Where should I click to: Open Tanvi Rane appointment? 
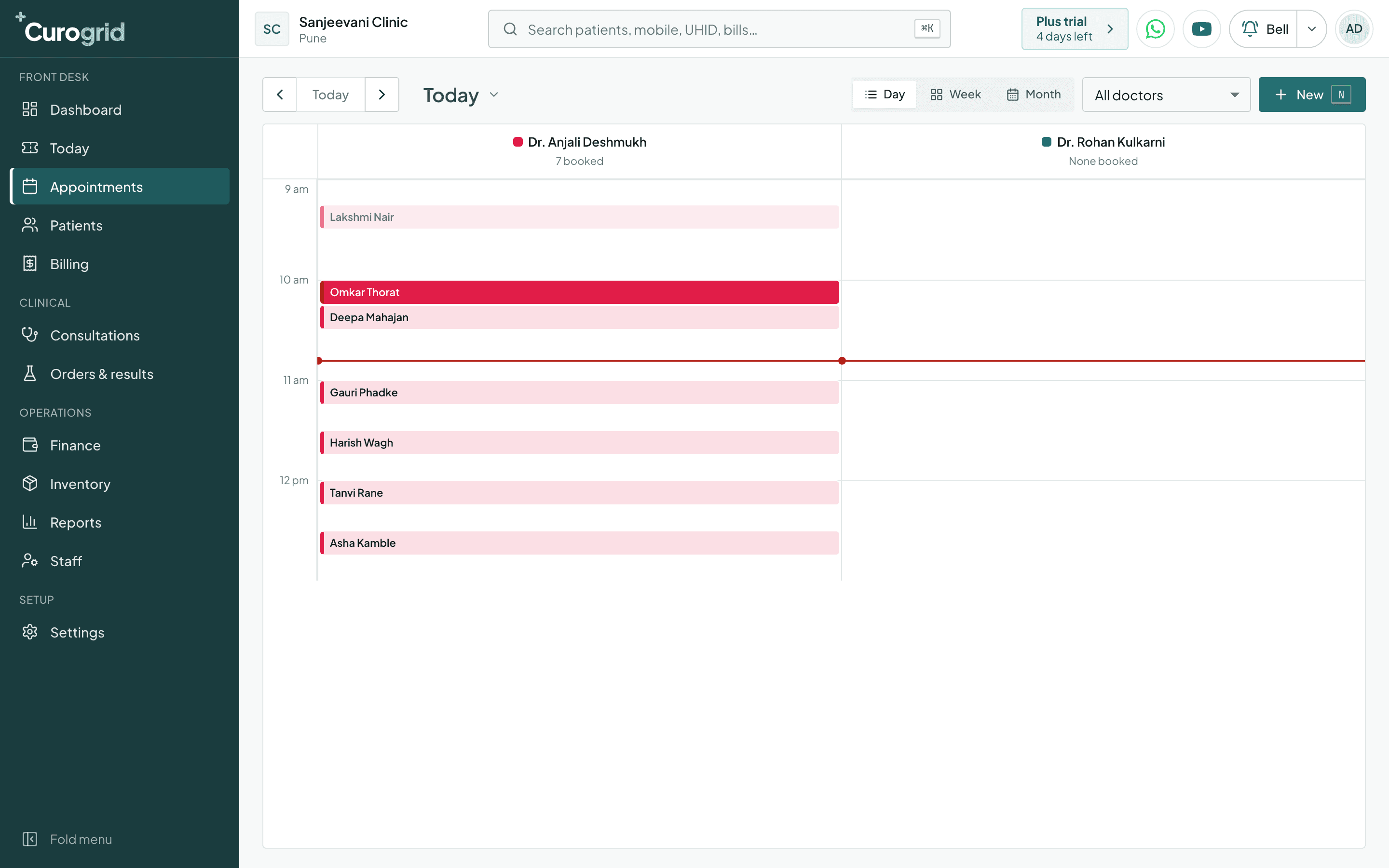[580, 492]
